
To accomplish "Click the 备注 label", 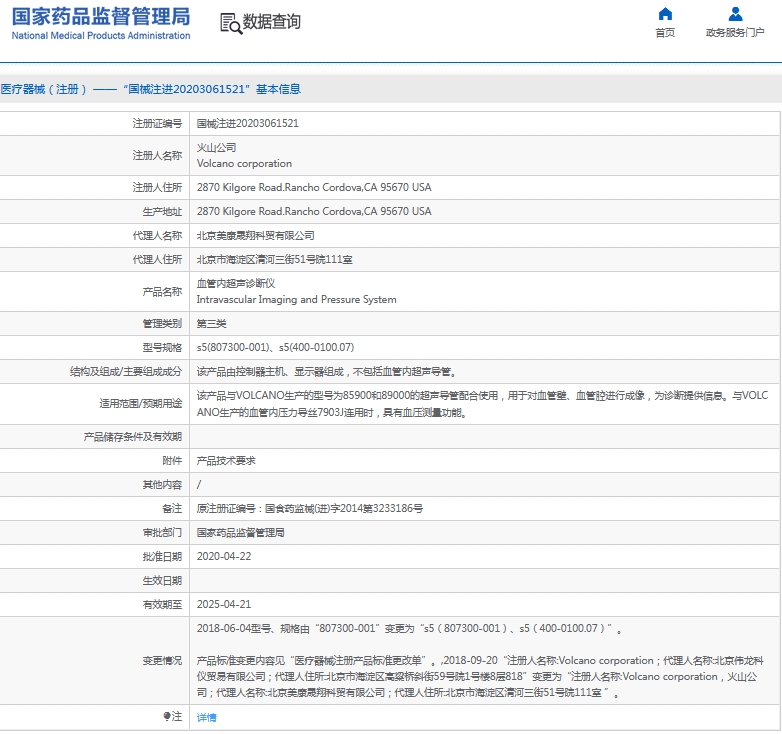I will pyautogui.click(x=172, y=509).
